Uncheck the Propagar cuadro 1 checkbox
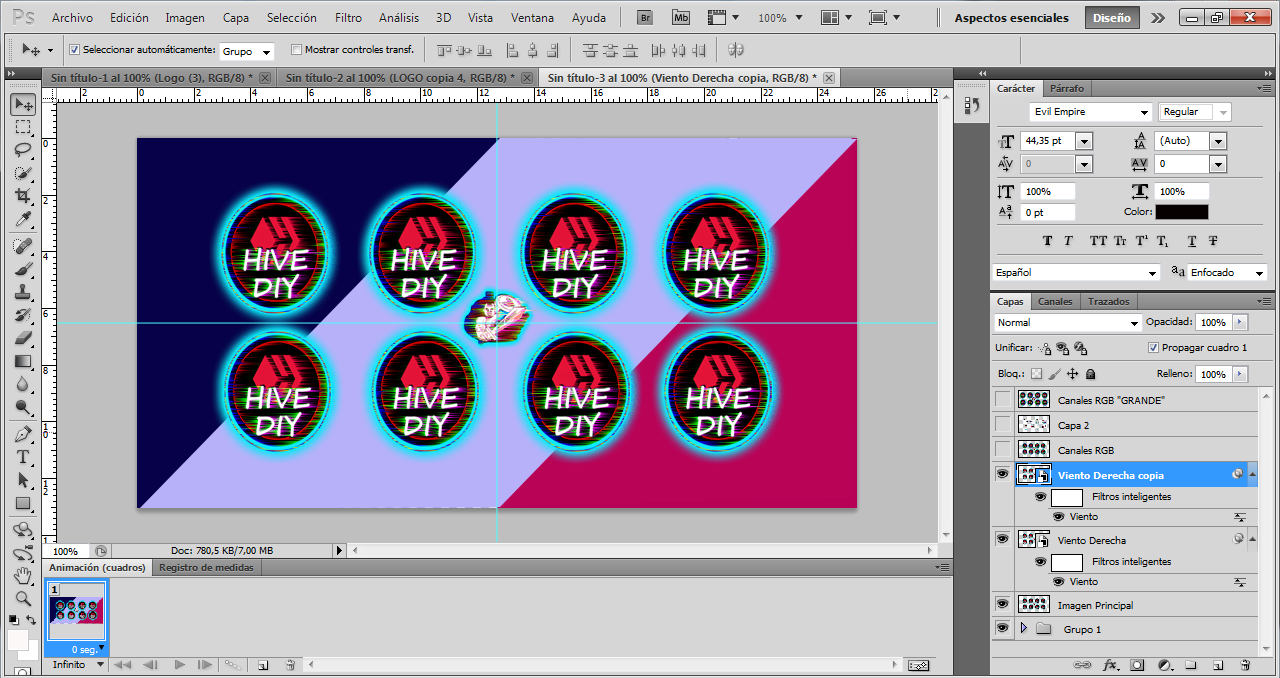Viewport: 1280px width, 678px height. tap(1154, 348)
